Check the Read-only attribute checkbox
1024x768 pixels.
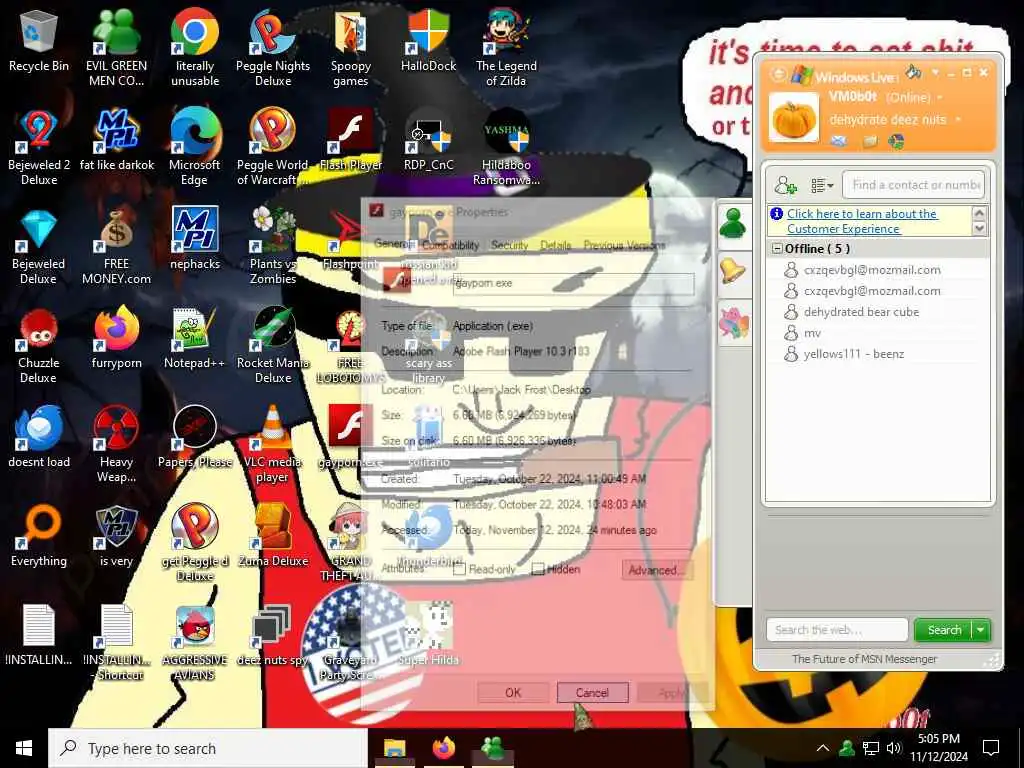[459, 569]
